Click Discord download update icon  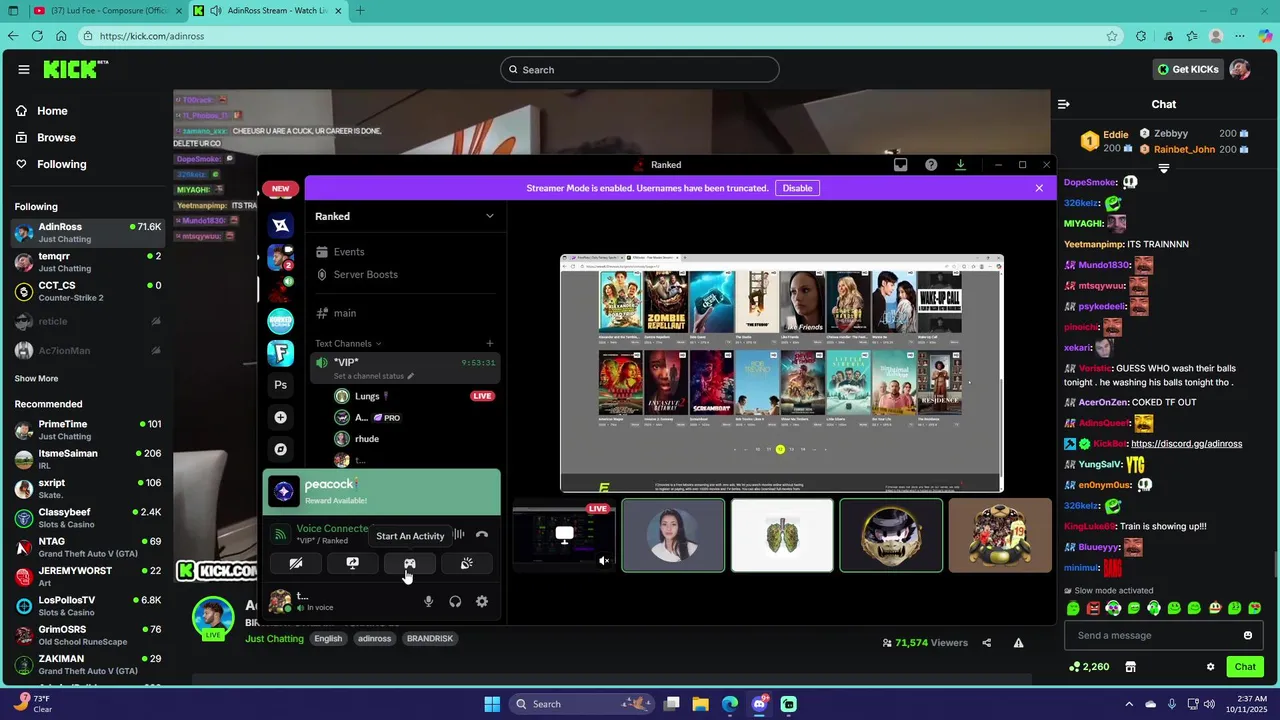coord(961,165)
